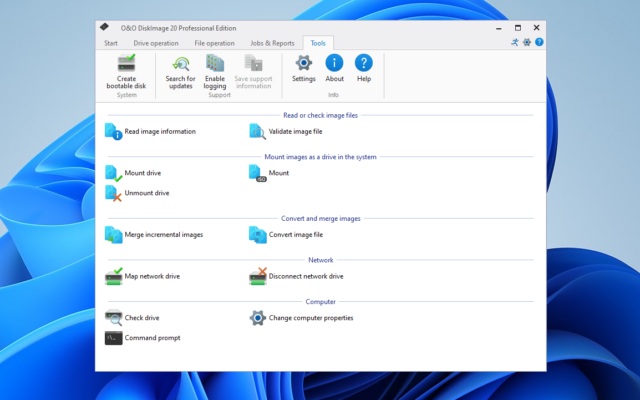Click the Unmount drive icon
The image size is (640, 400).
(113, 193)
